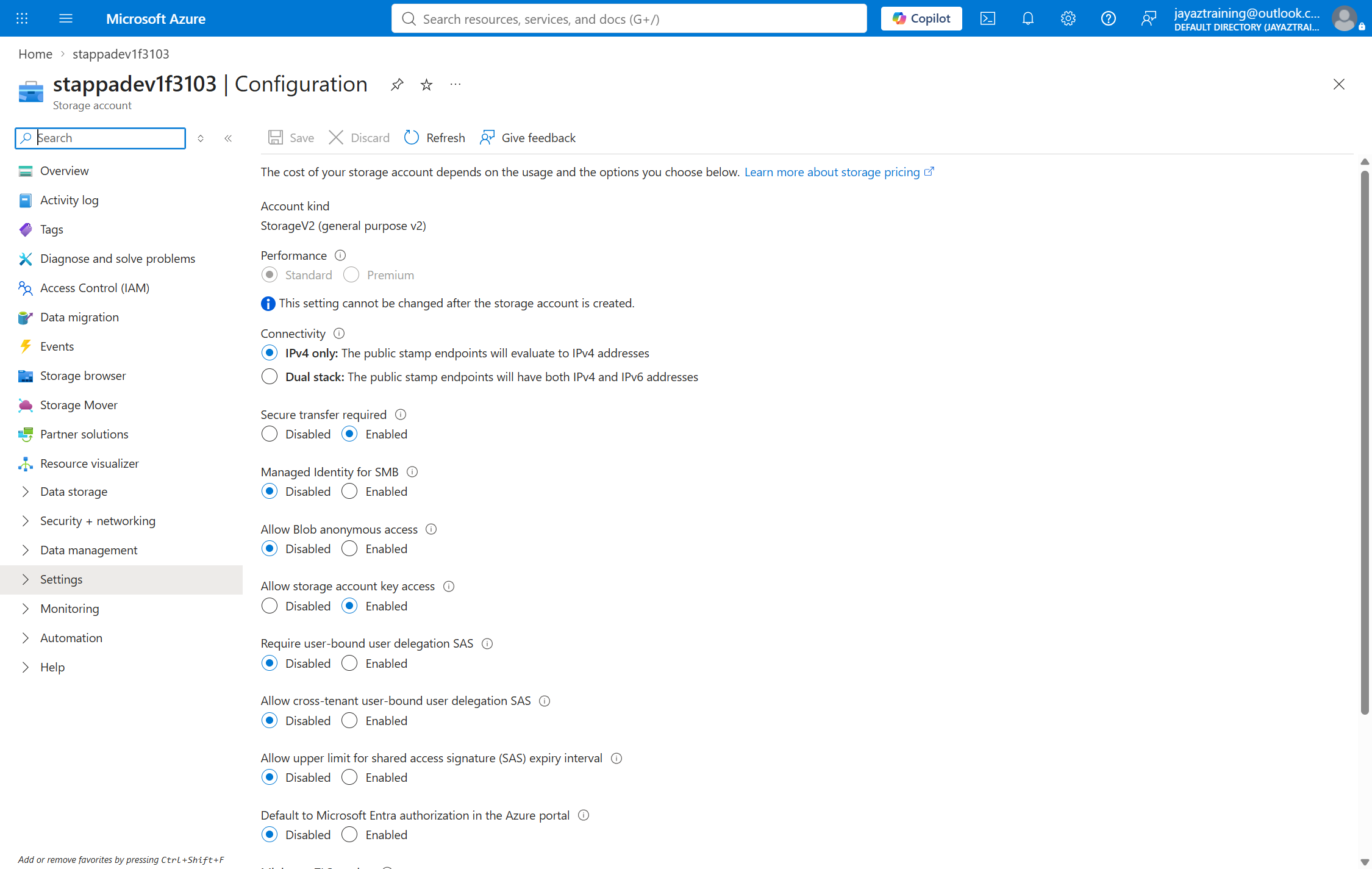Show info tooltip for storage account key access

point(449,587)
